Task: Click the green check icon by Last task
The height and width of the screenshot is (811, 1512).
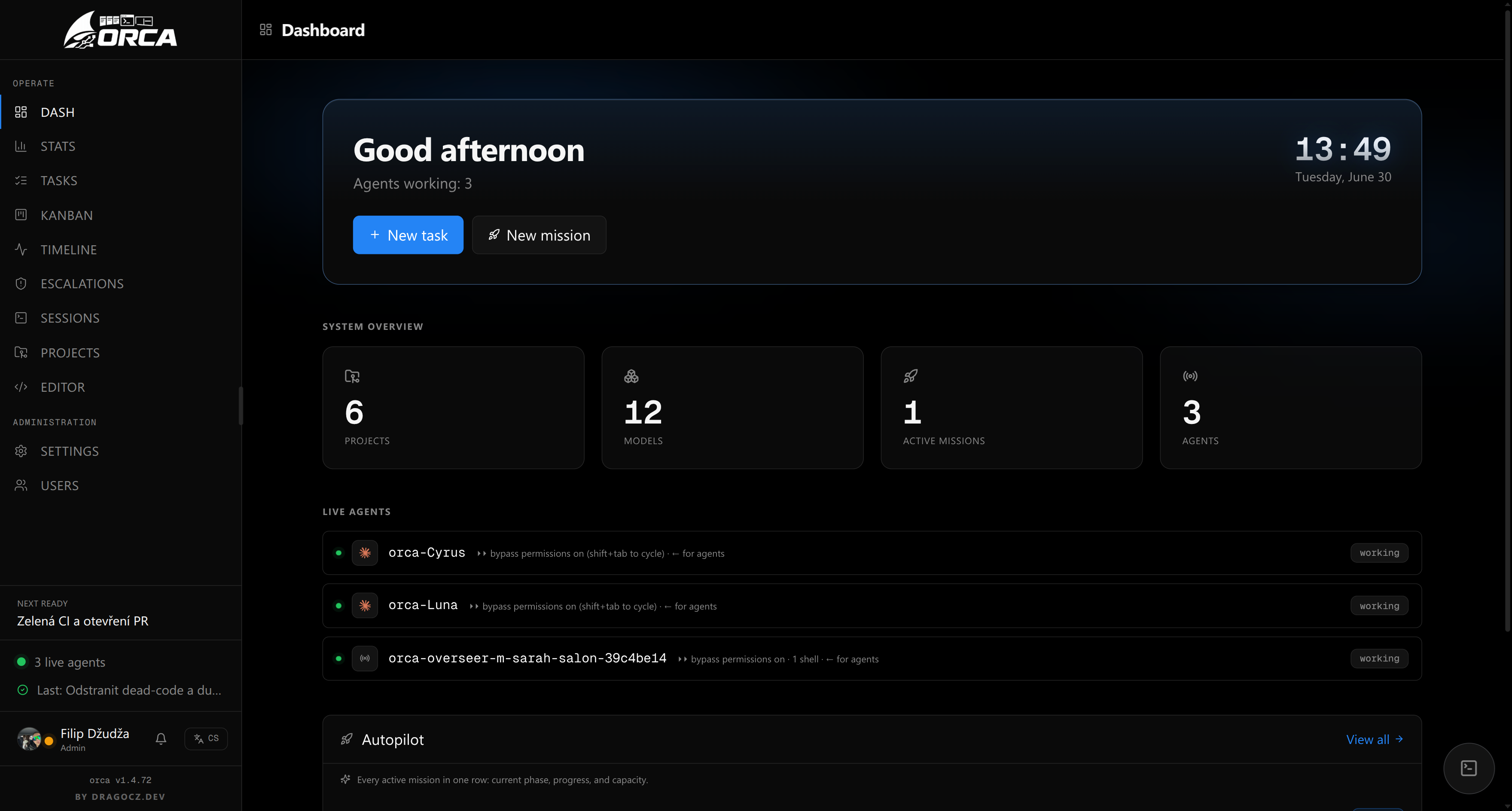Action: pyautogui.click(x=23, y=690)
